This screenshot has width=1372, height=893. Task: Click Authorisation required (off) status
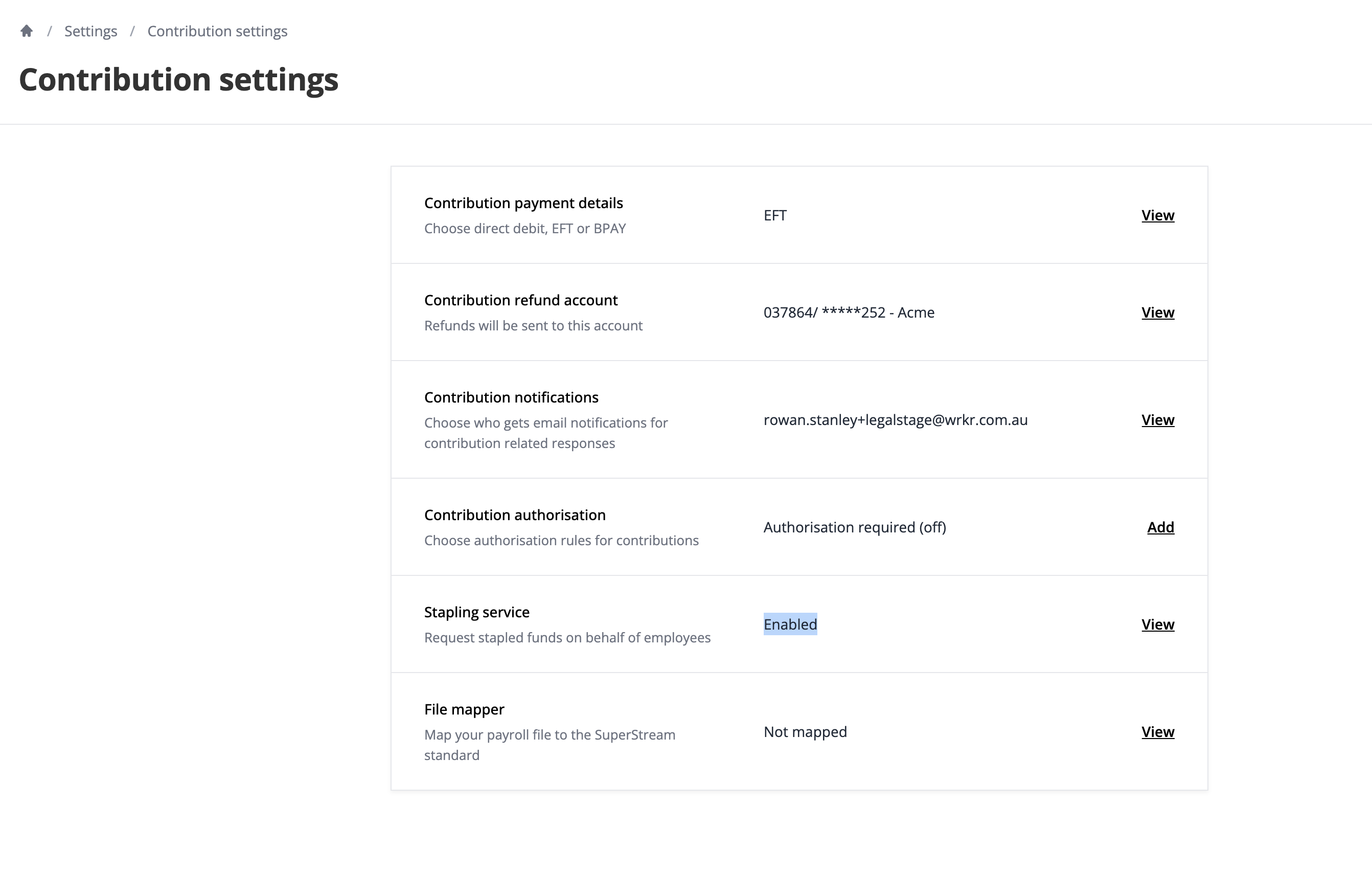point(854,527)
